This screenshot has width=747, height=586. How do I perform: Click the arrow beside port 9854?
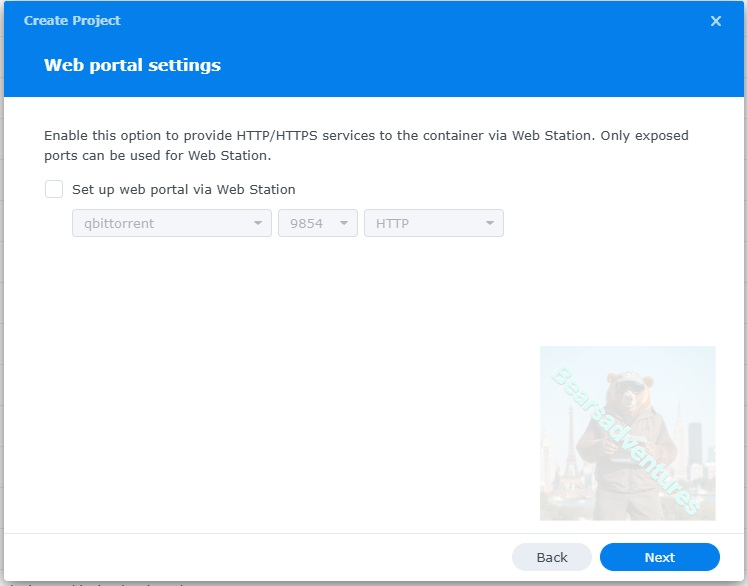click(344, 223)
